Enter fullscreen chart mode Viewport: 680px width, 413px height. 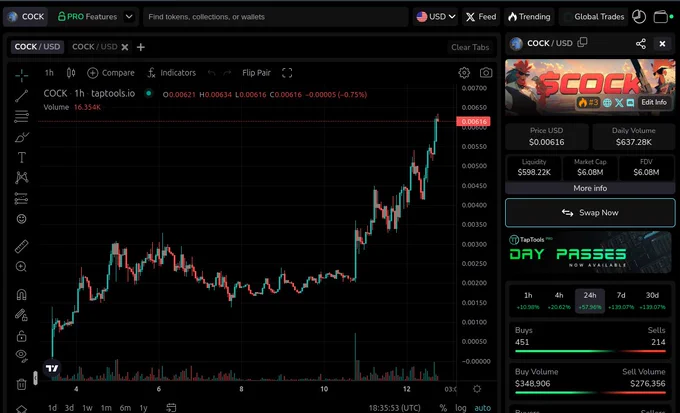coord(287,73)
